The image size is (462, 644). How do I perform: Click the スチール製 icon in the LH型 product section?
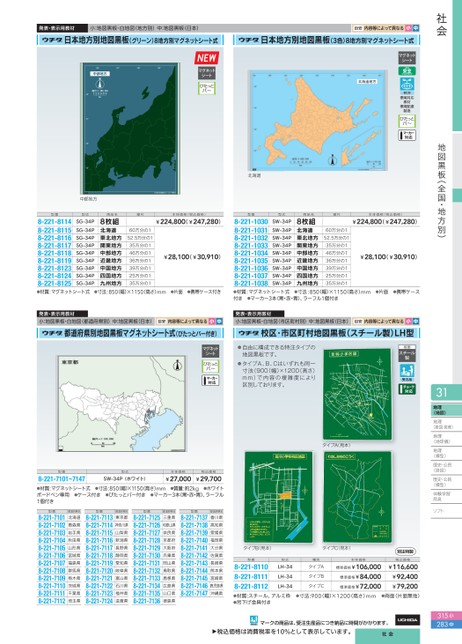point(407,354)
